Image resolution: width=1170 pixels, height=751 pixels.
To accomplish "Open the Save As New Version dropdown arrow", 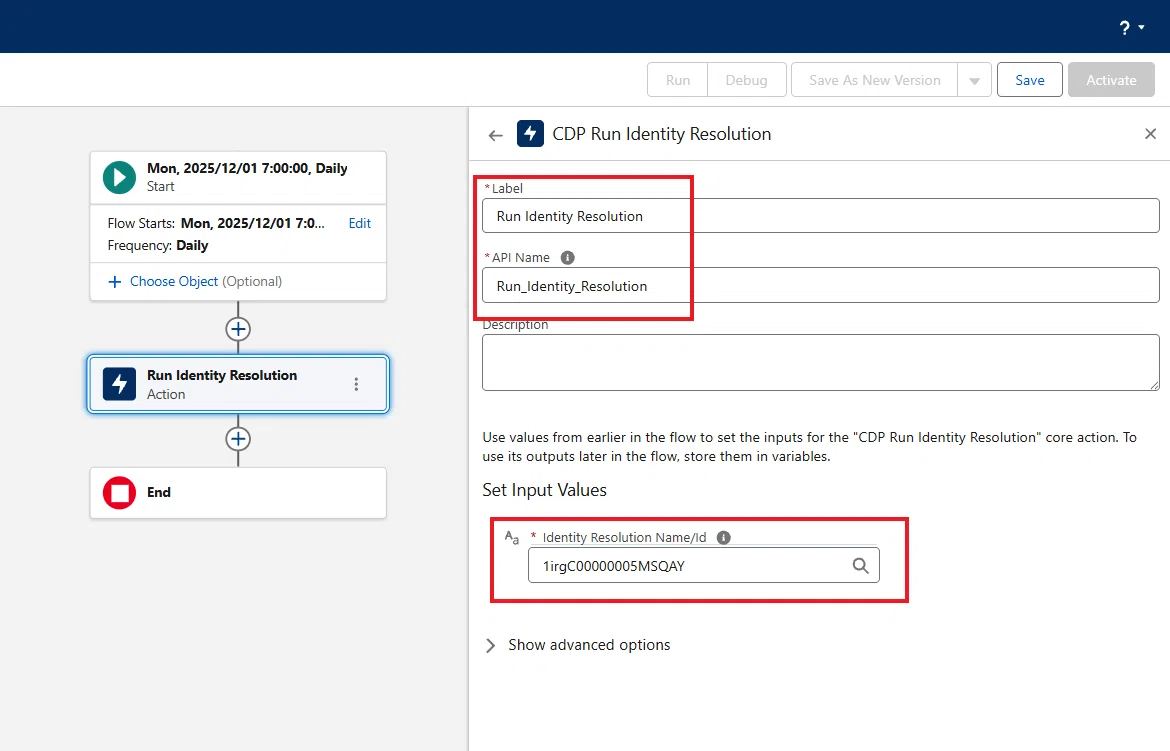I will [x=975, y=81].
